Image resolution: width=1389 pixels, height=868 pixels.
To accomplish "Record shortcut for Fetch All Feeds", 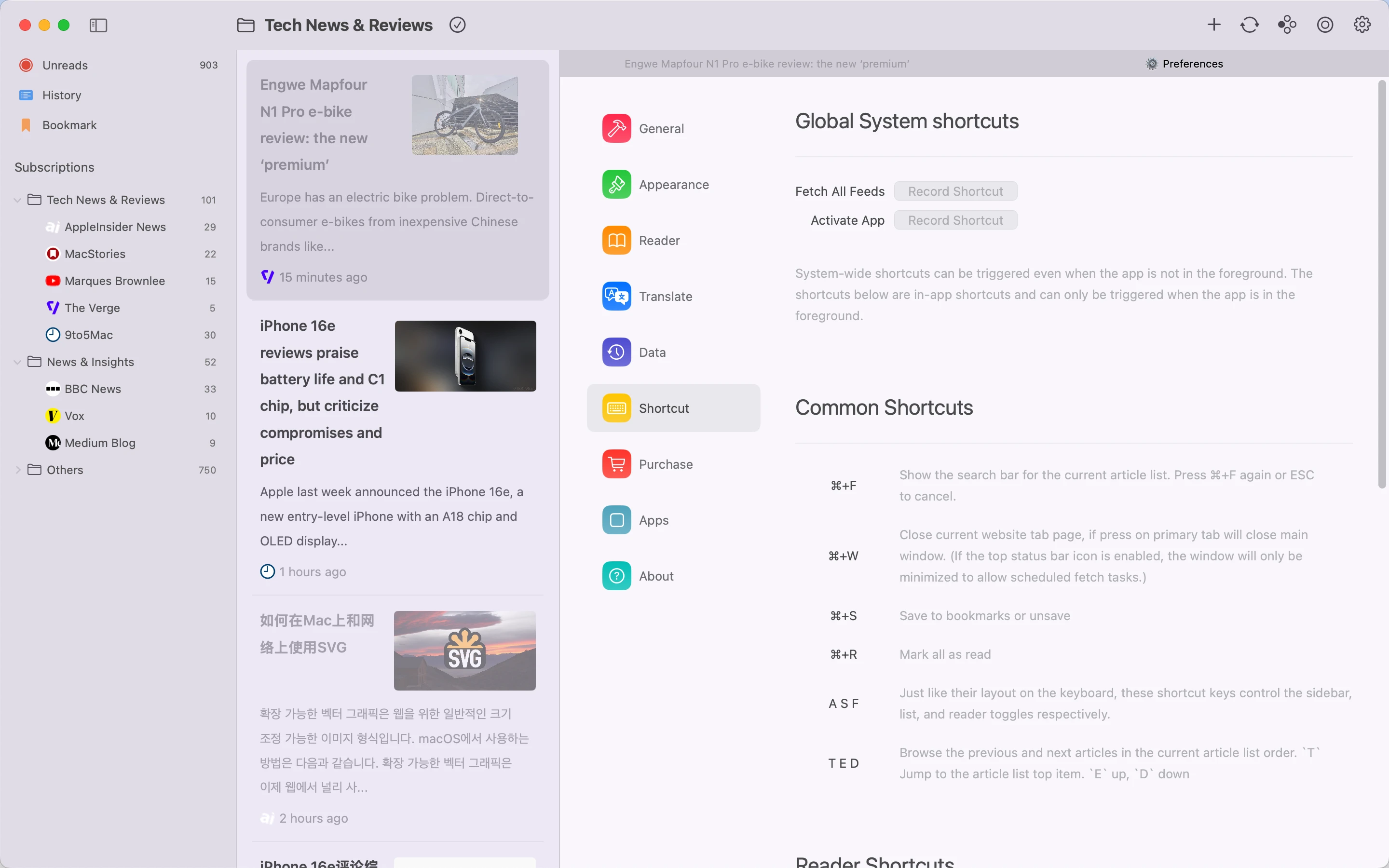I will coord(954,190).
